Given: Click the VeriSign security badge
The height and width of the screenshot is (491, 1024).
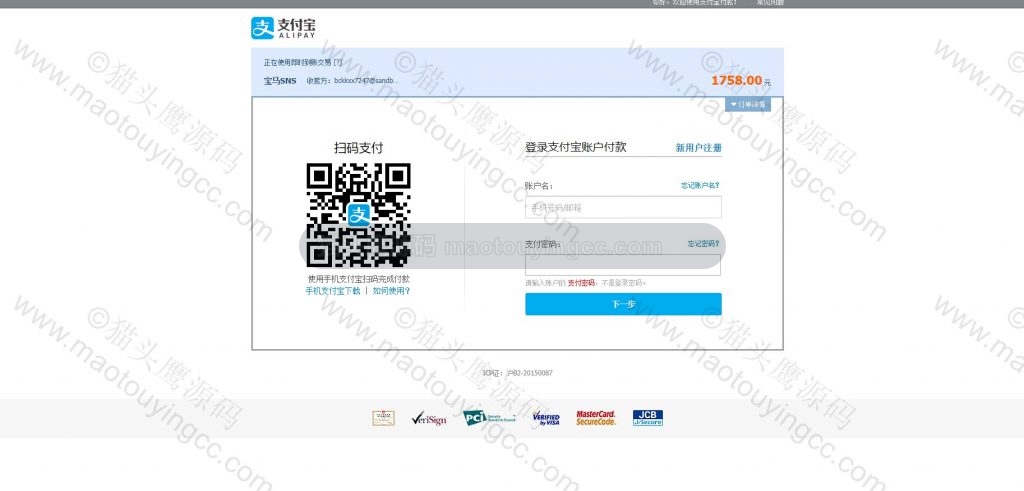Looking at the screenshot, I should tap(429, 419).
